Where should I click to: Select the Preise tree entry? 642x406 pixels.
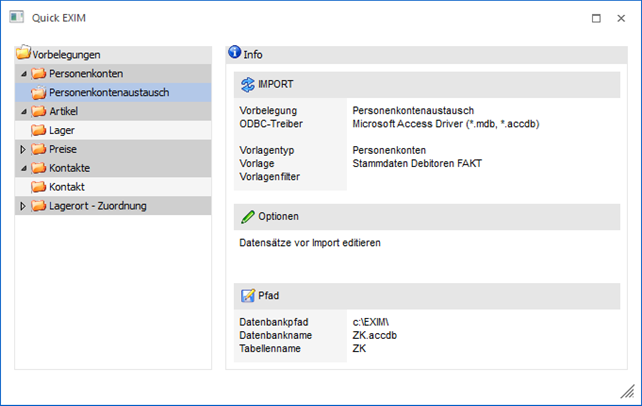(x=63, y=149)
